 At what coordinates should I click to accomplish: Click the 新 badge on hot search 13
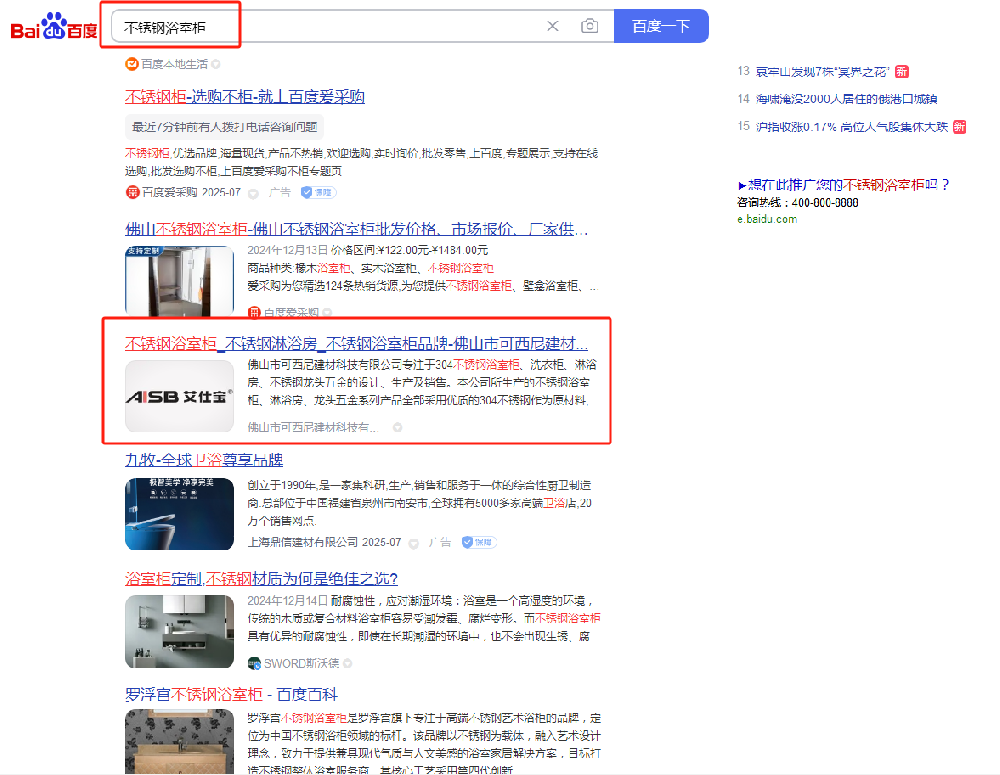tap(902, 71)
